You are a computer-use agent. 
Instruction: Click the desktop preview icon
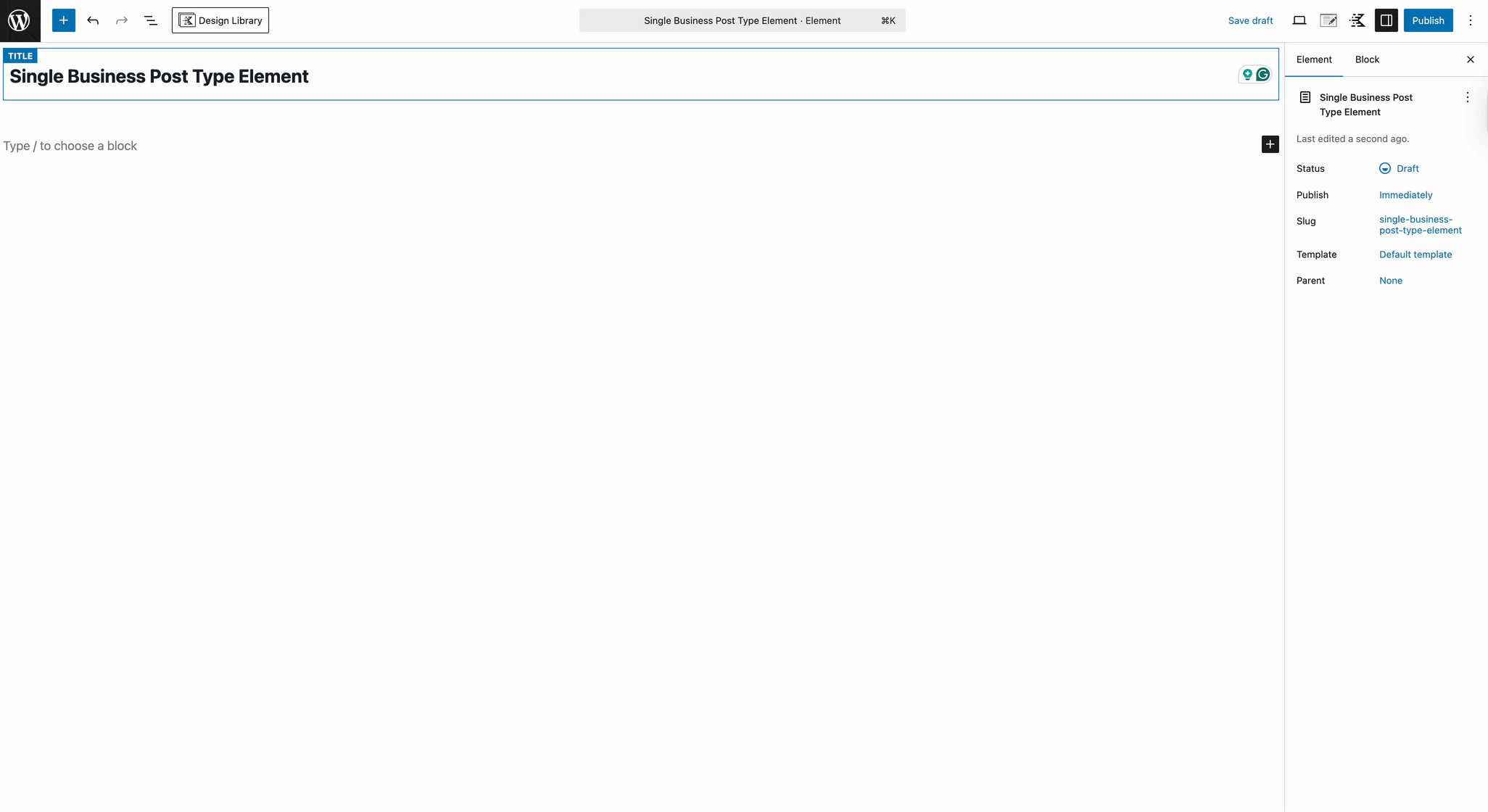pyautogui.click(x=1298, y=20)
